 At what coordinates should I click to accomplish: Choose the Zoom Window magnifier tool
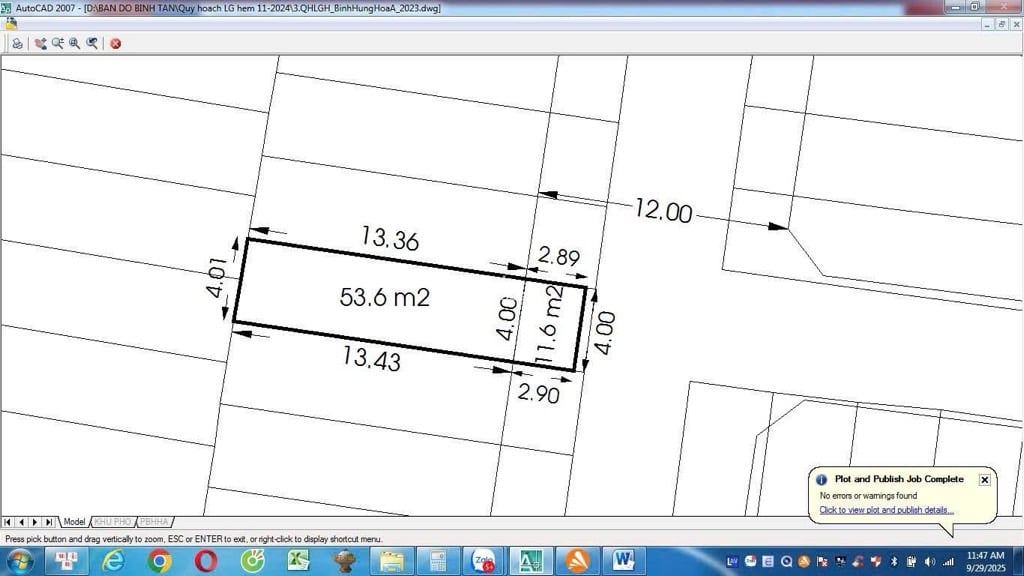74,43
